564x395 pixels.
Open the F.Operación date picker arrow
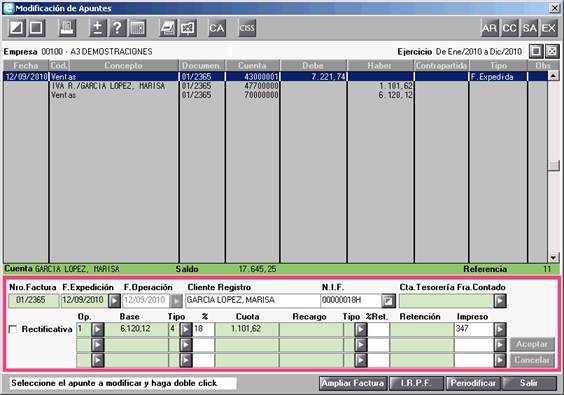click(176, 301)
